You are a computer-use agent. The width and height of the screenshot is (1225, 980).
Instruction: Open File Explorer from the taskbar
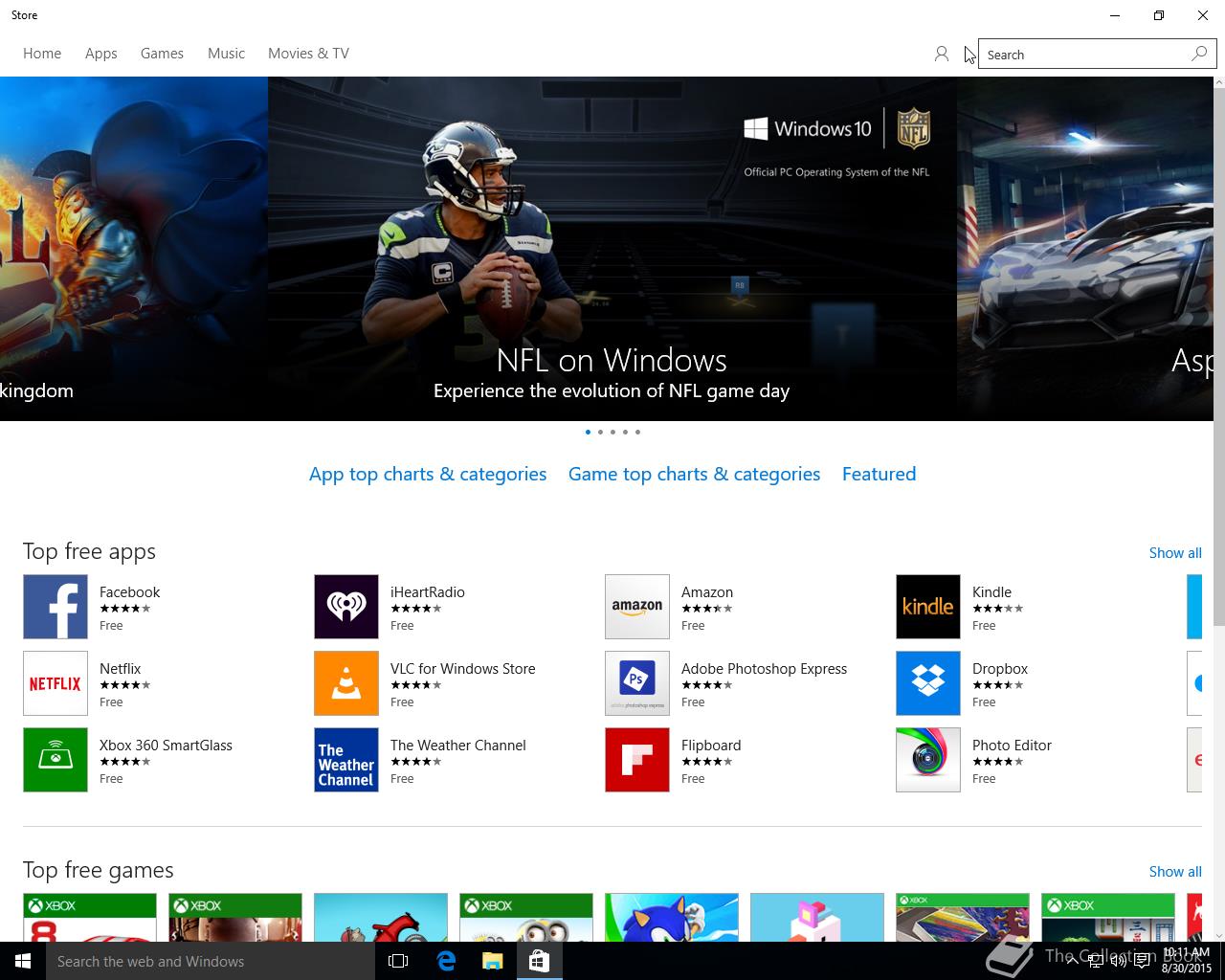tap(492, 961)
